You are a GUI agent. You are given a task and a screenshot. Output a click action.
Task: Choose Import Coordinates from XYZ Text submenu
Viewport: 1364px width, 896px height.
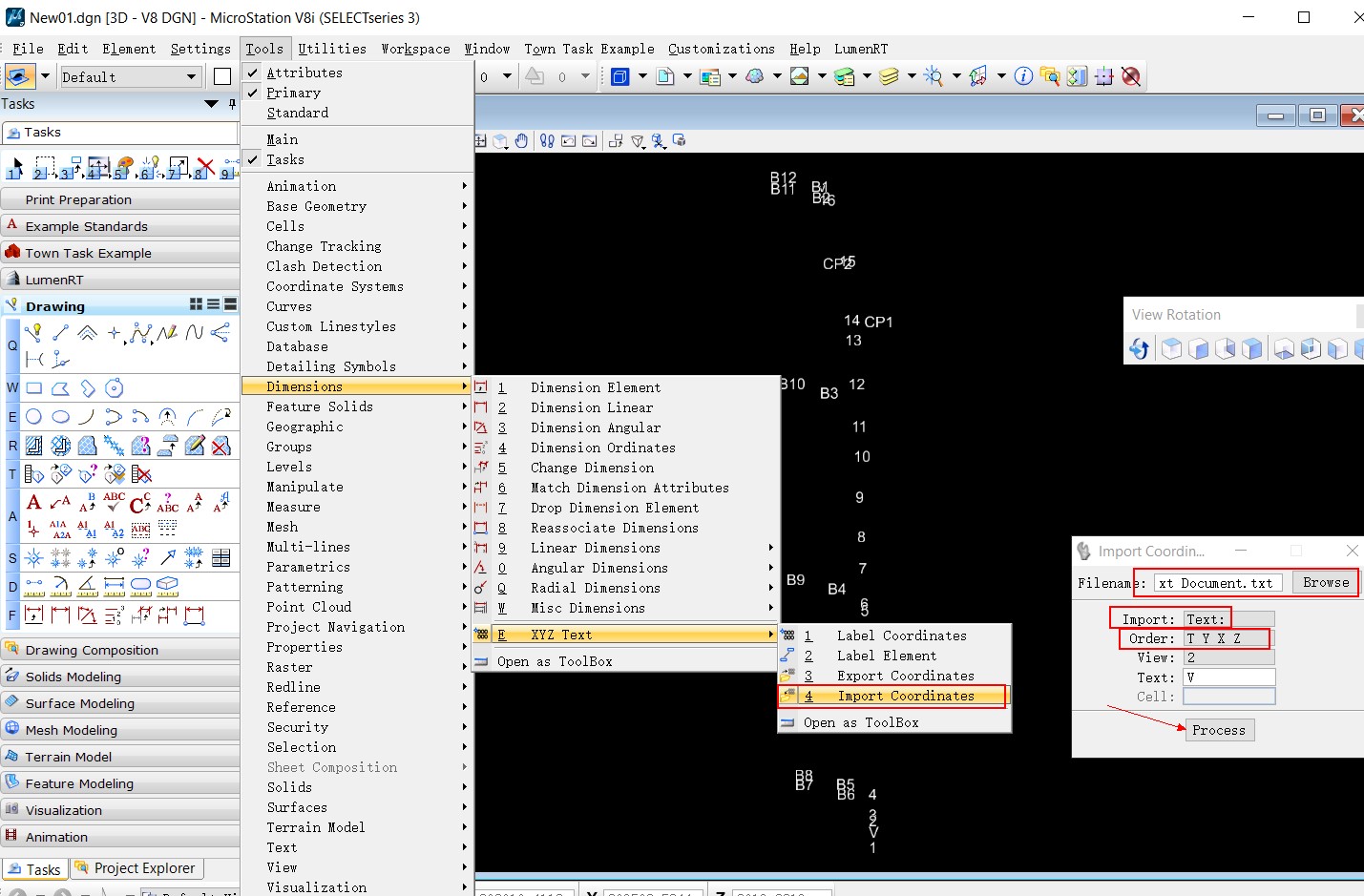(894, 696)
